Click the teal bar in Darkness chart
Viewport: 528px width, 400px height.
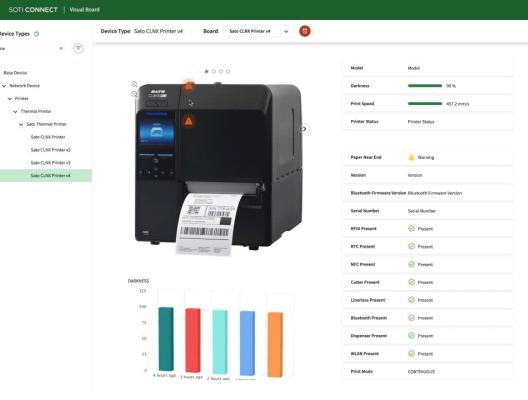tap(166, 339)
